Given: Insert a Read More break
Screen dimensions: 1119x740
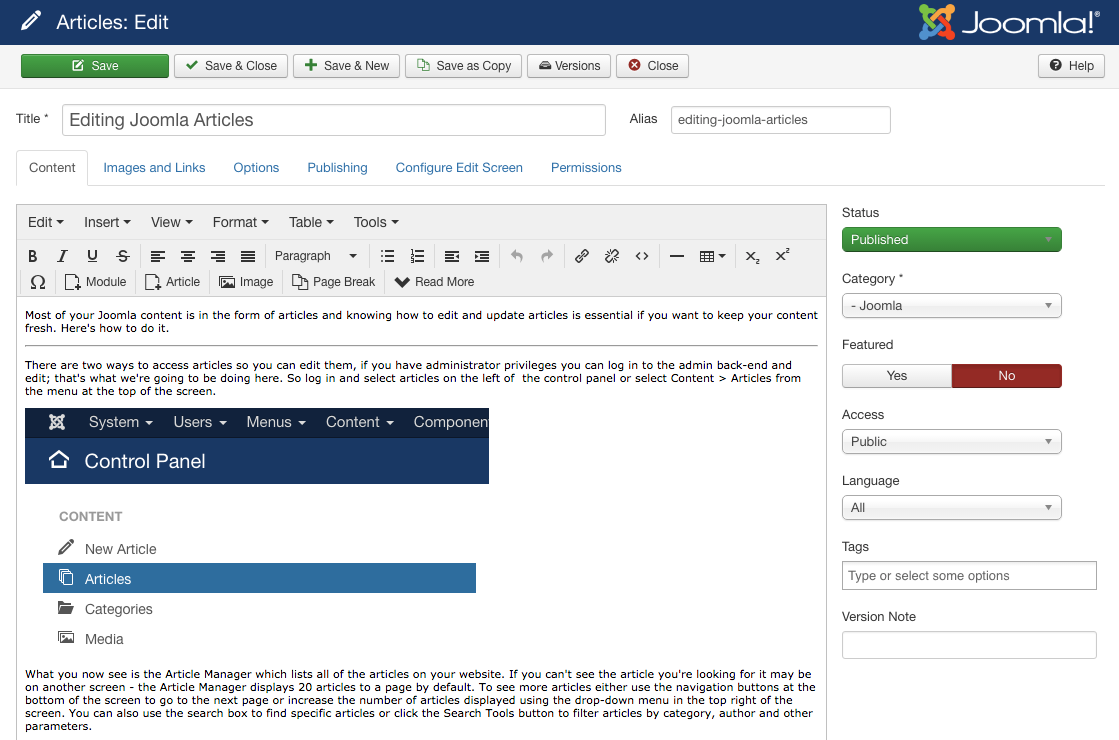Looking at the screenshot, I should [434, 282].
